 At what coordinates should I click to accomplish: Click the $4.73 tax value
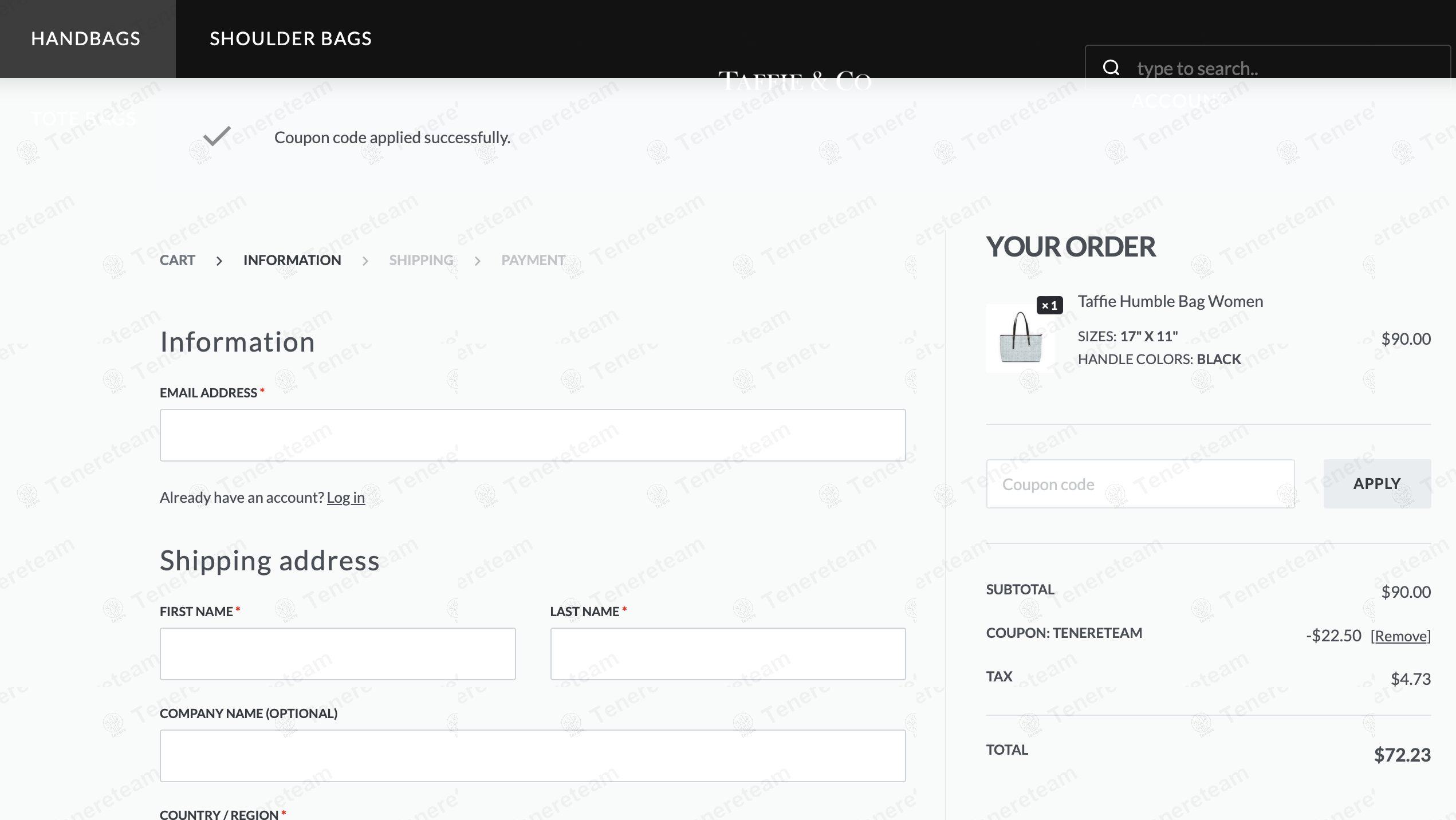1411,679
